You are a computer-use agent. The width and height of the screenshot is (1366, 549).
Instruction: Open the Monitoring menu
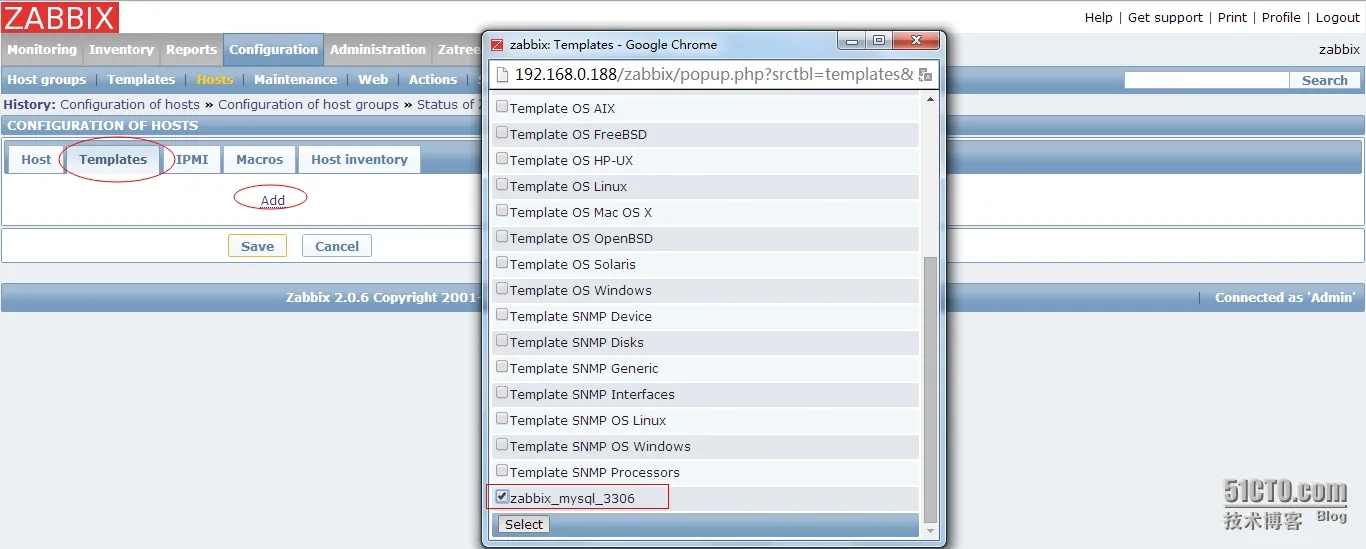click(42, 50)
